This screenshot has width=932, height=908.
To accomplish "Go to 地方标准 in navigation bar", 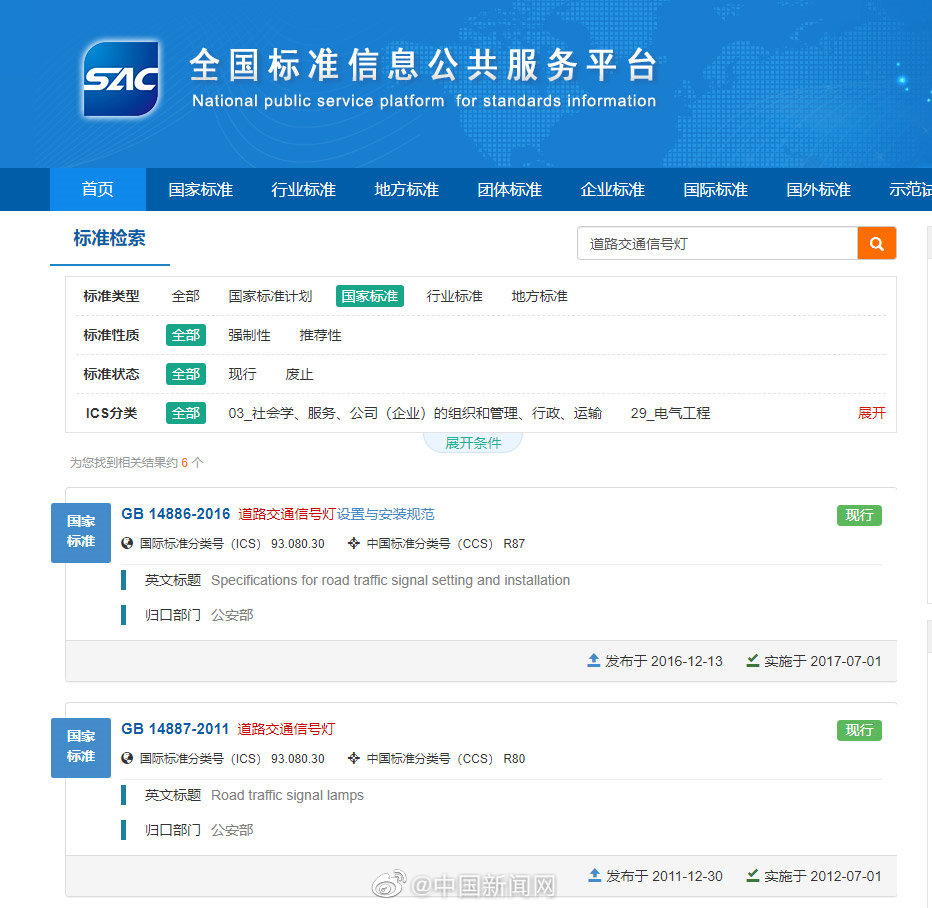I will (x=407, y=189).
